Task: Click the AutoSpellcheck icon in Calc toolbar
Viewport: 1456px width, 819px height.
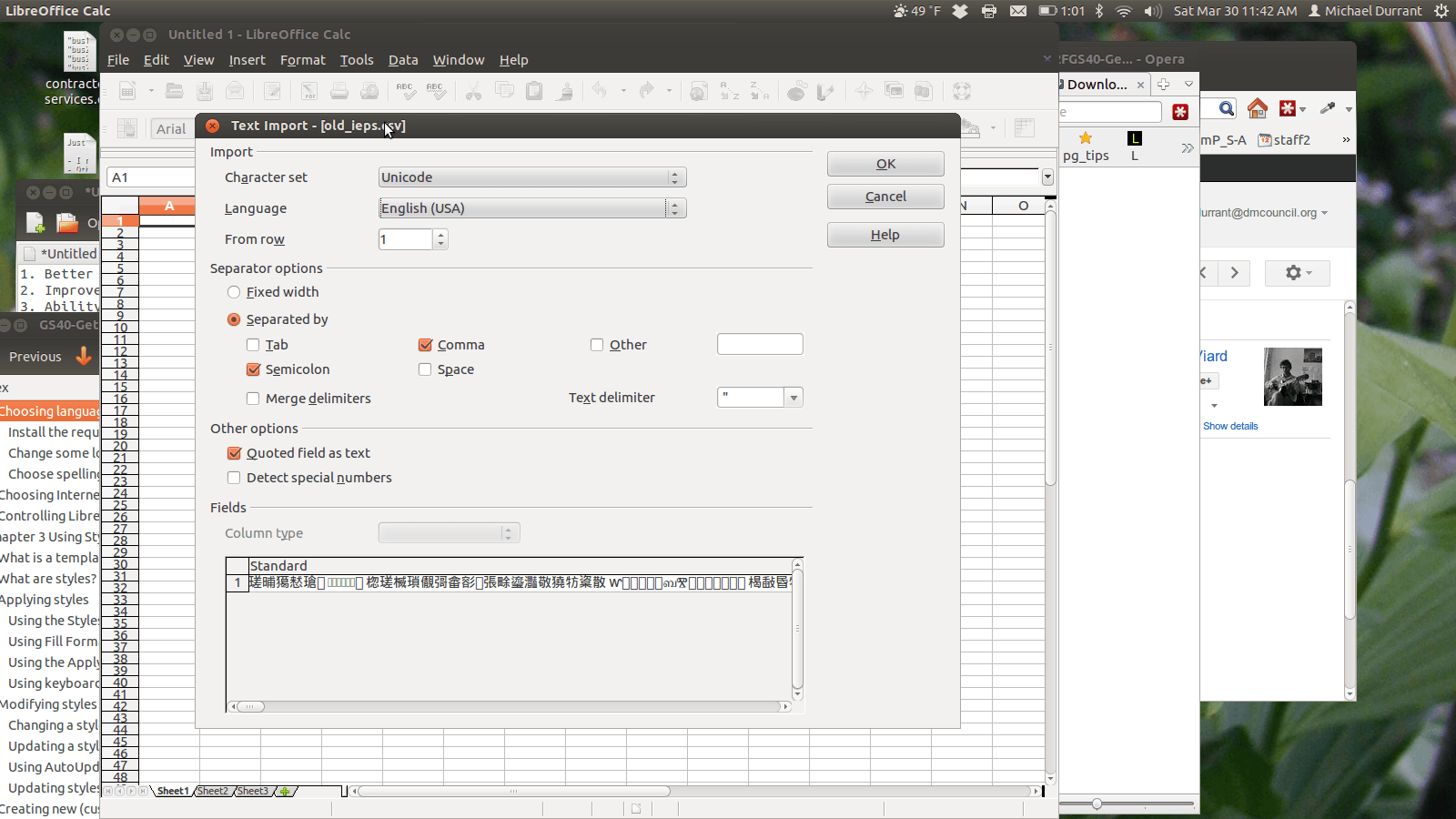Action: (436, 91)
